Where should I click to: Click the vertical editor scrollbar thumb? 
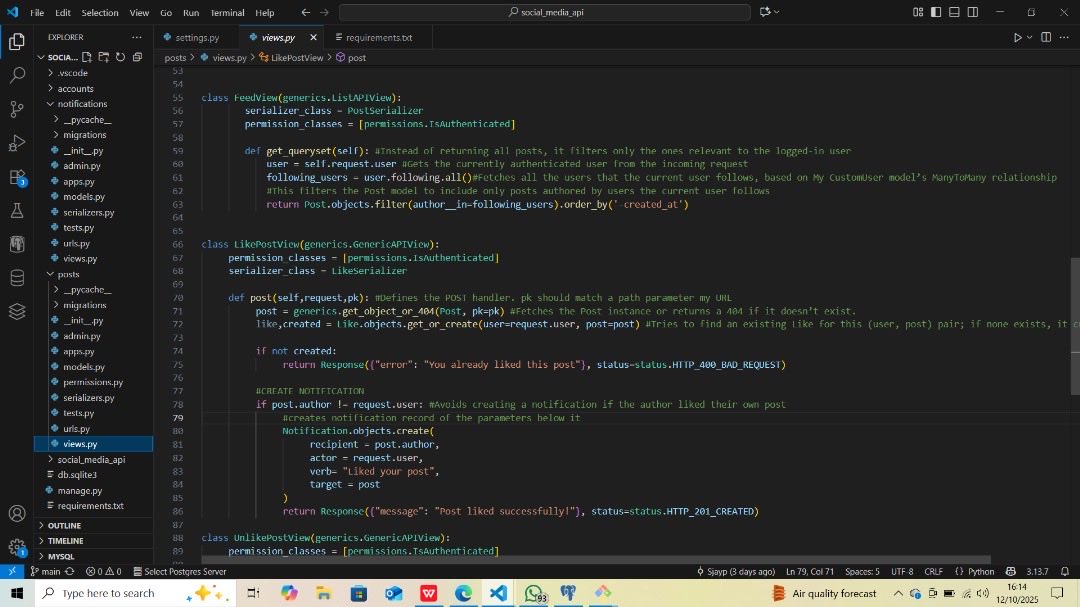[x=1074, y=326]
